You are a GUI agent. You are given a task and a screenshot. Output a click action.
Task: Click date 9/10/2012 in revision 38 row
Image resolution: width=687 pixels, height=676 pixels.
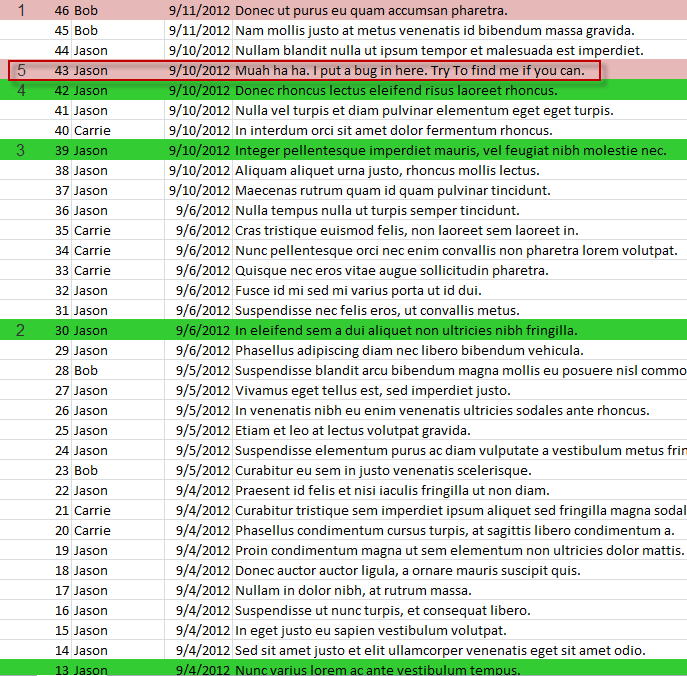pyautogui.click(x=199, y=171)
